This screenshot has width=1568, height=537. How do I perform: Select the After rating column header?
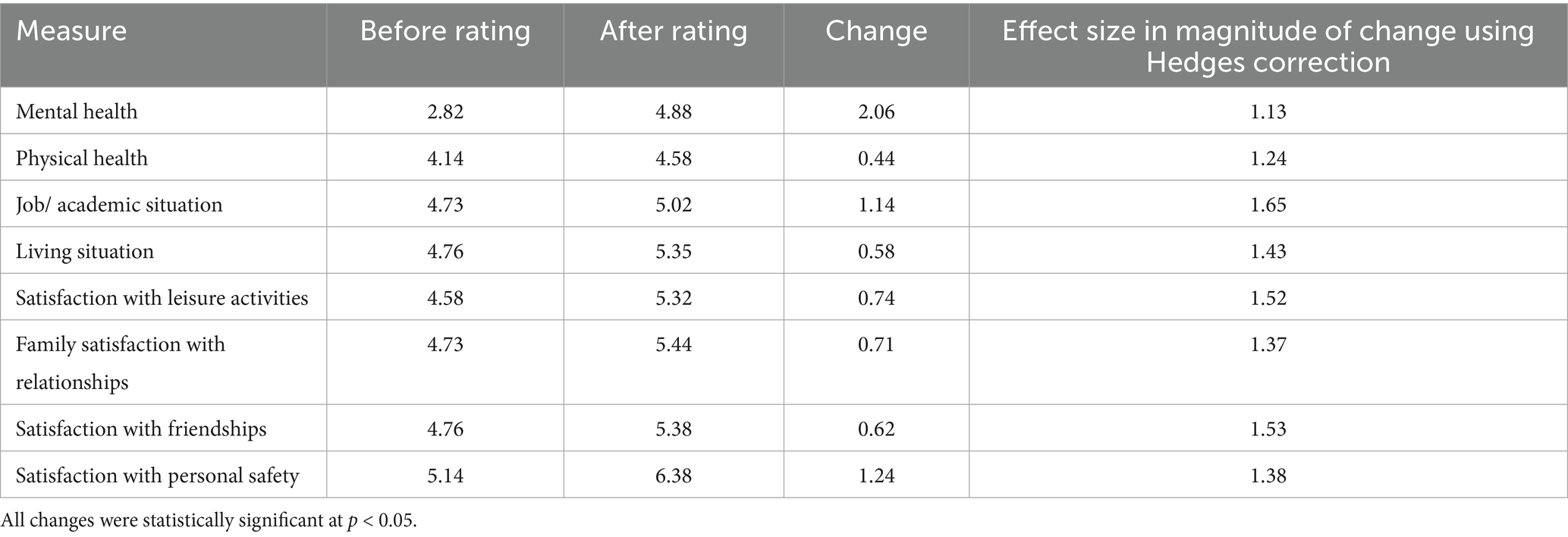tap(674, 31)
